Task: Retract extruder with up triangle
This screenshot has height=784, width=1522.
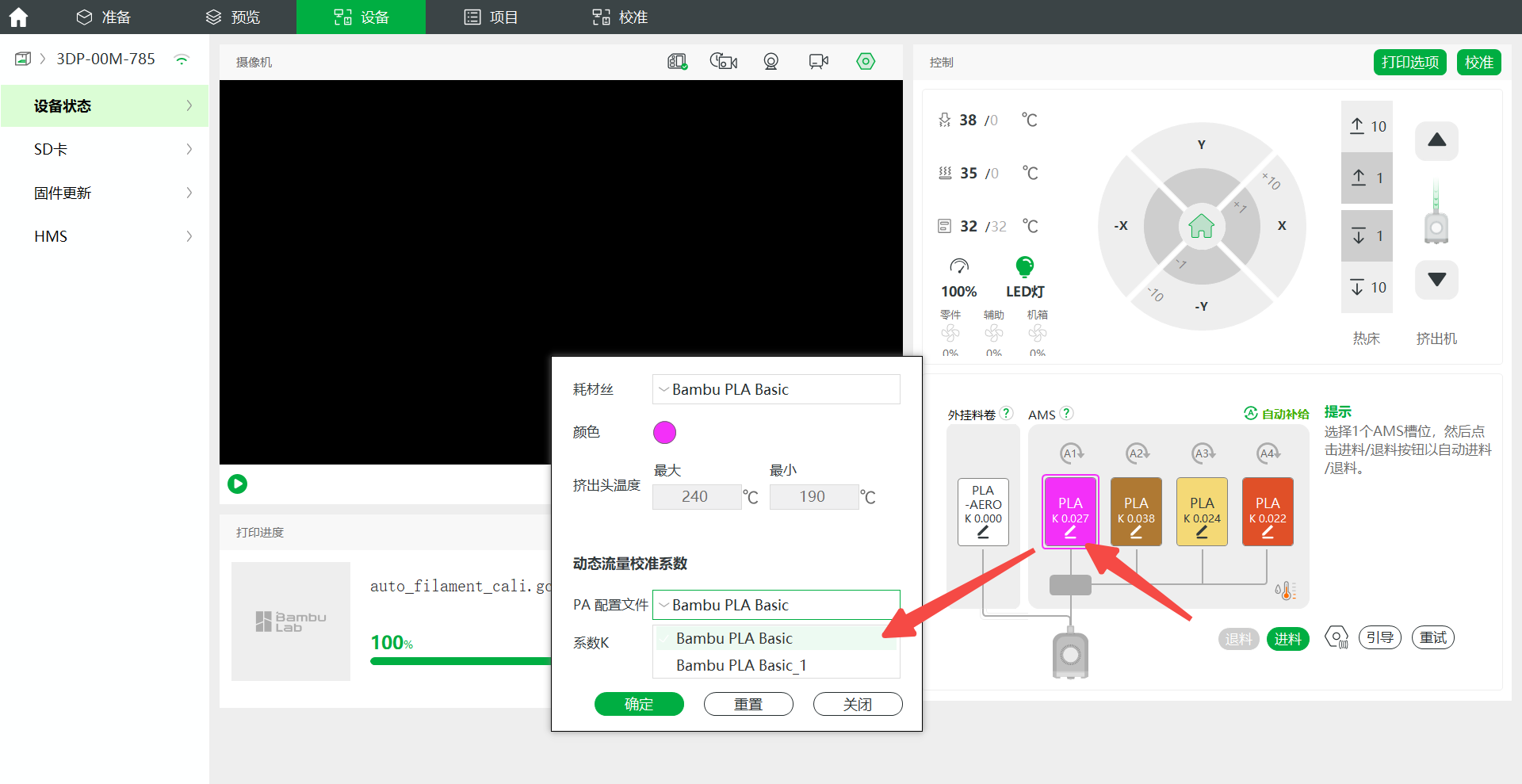Action: coord(1436,140)
